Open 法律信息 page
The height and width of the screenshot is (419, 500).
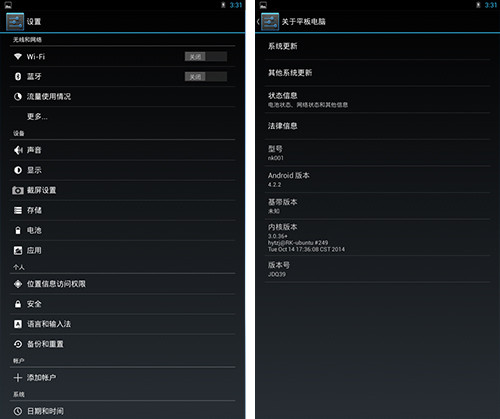click(377, 126)
